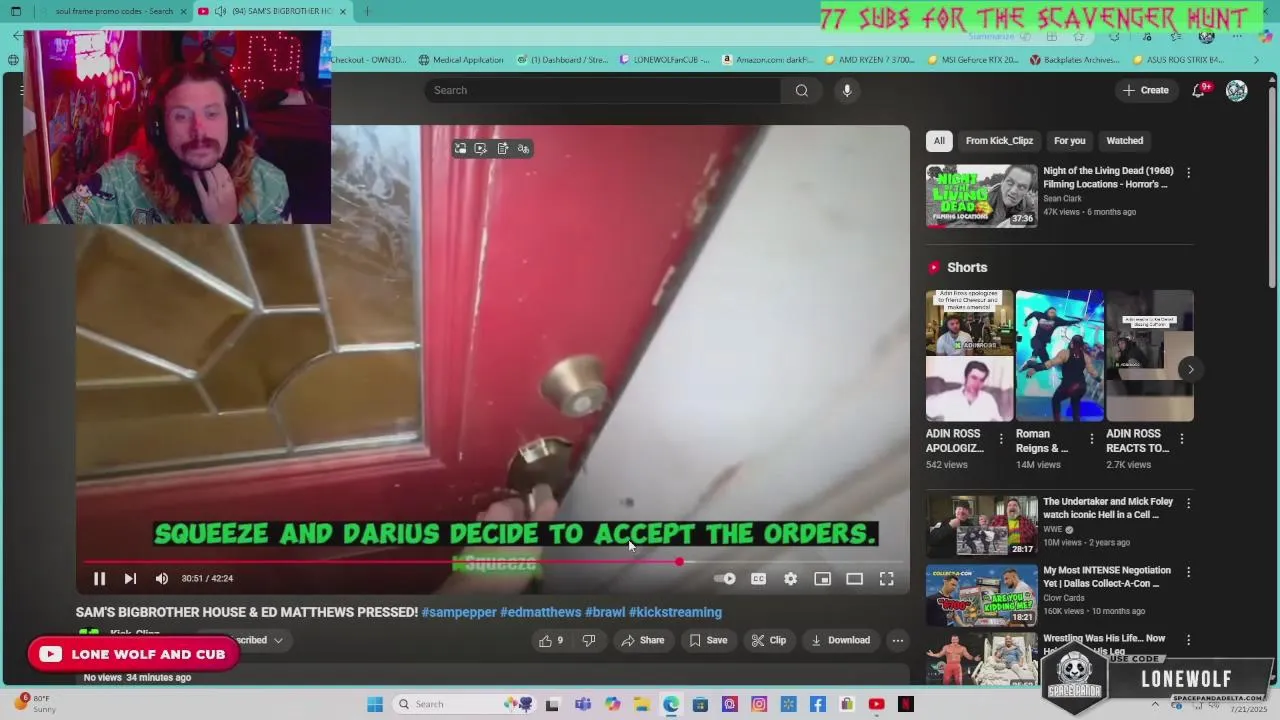Open the ADIN ROSS APOLOGIZ... short

[969, 355]
